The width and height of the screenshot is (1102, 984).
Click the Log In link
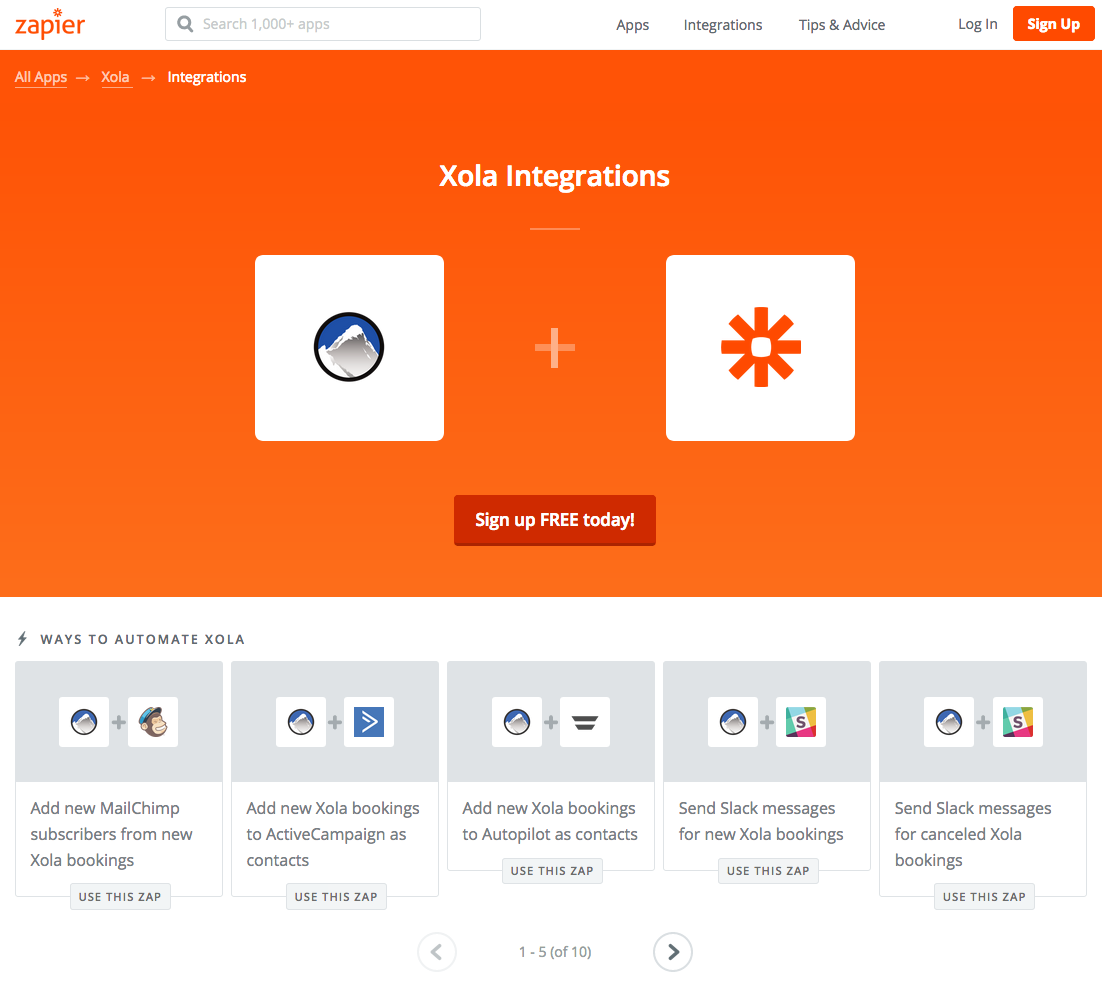pyautogui.click(x=978, y=24)
